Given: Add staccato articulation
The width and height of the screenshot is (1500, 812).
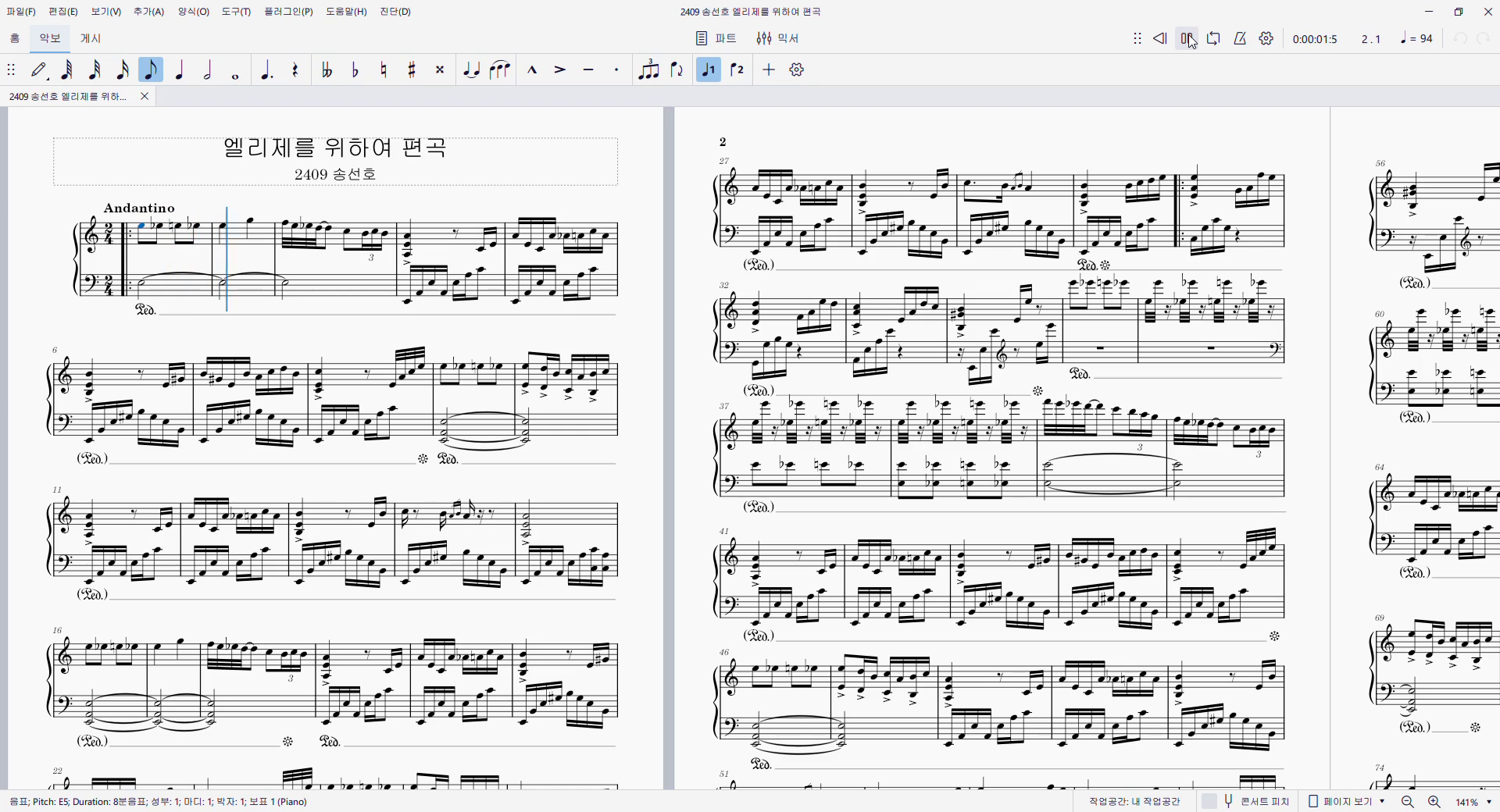Looking at the screenshot, I should [616, 69].
